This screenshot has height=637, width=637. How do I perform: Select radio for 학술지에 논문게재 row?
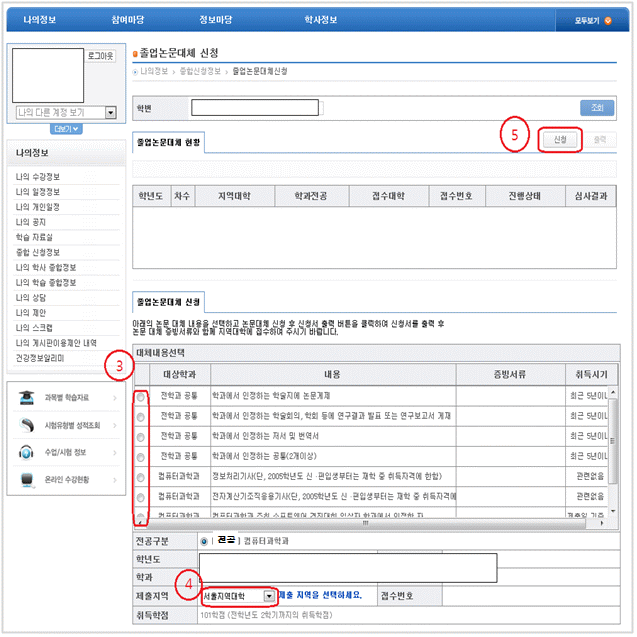click(140, 396)
